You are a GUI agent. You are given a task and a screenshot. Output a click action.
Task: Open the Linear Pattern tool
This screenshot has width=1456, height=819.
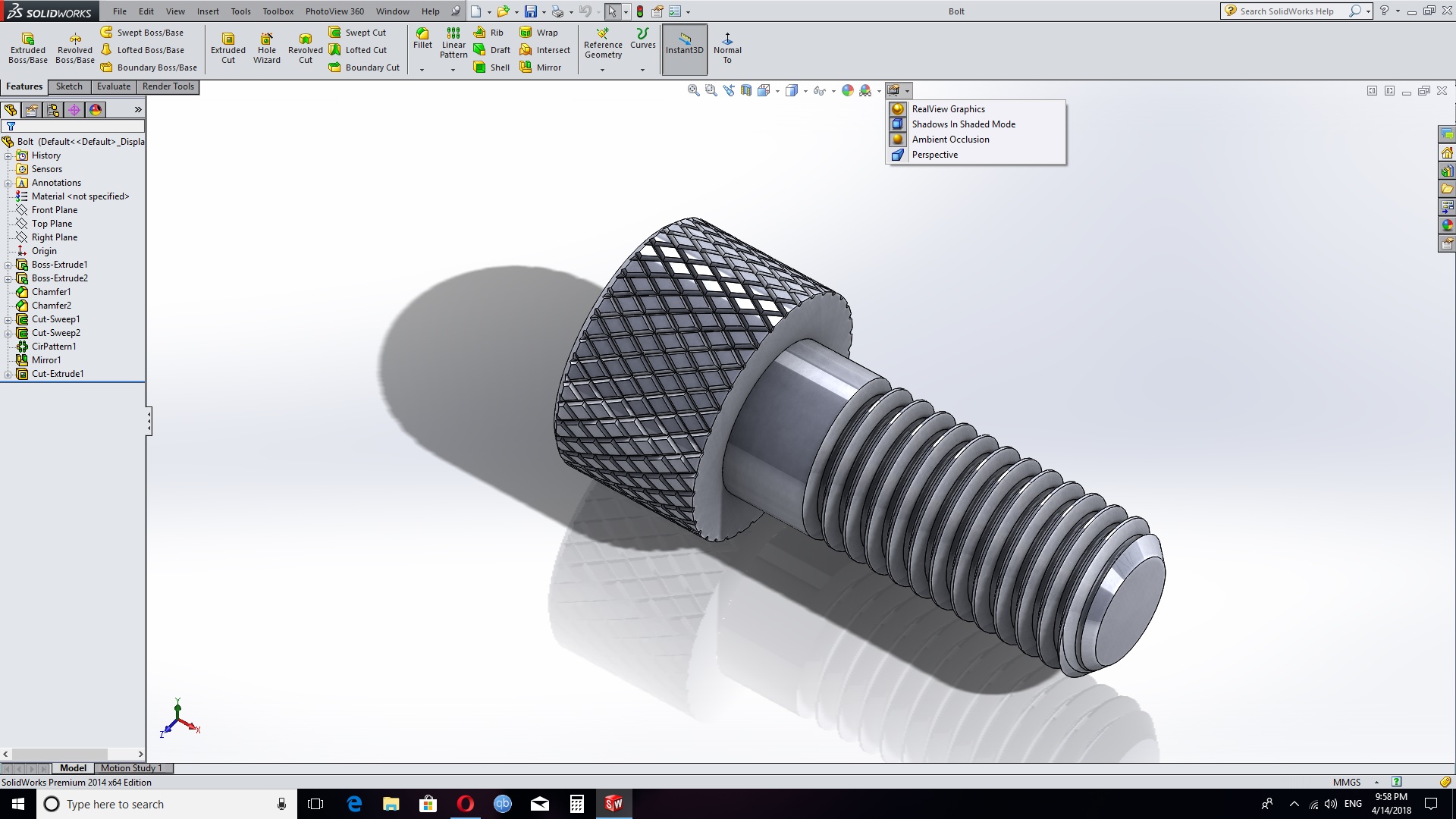pyautogui.click(x=453, y=42)
